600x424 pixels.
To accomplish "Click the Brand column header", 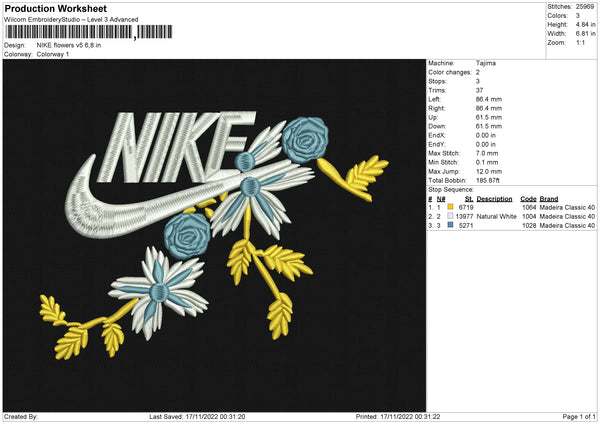I will point(549,199).
